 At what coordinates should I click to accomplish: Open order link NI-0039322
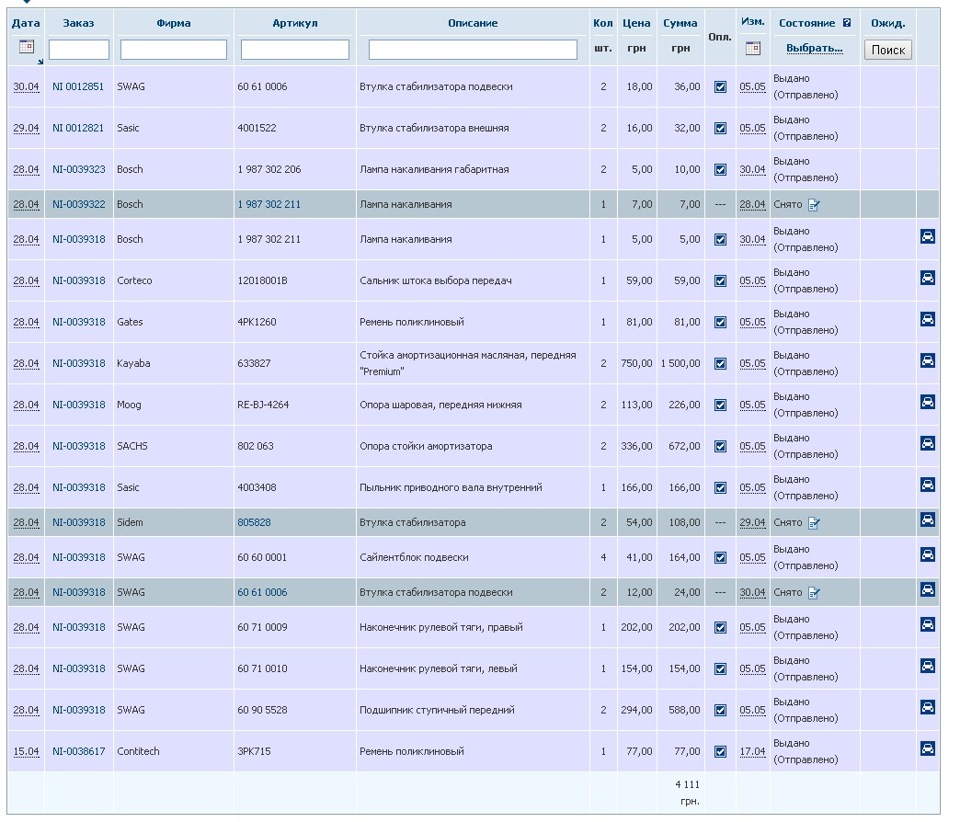tap(78, 204)
